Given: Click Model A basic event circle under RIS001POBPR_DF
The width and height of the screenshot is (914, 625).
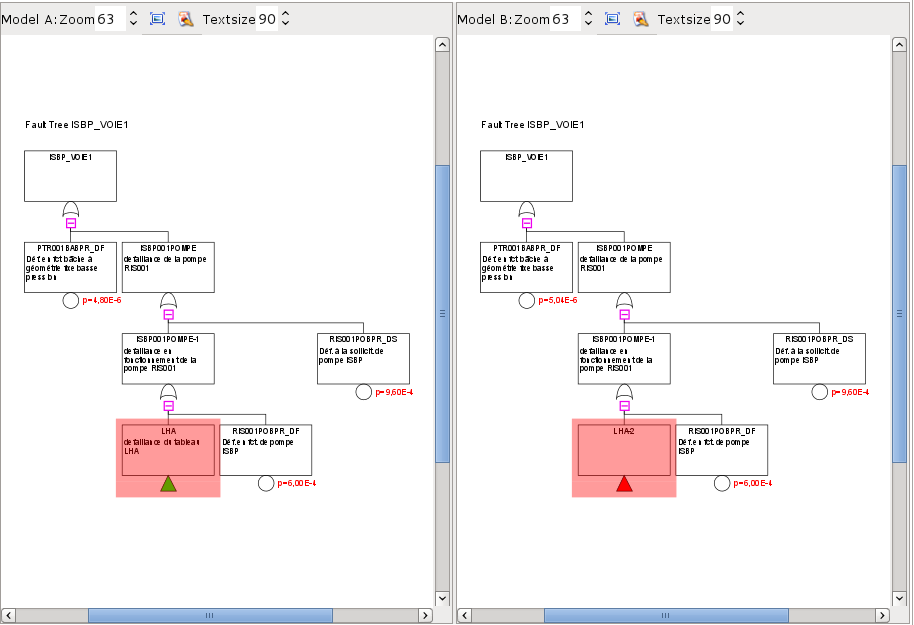Looking at the screenshot, I should 266,483.
